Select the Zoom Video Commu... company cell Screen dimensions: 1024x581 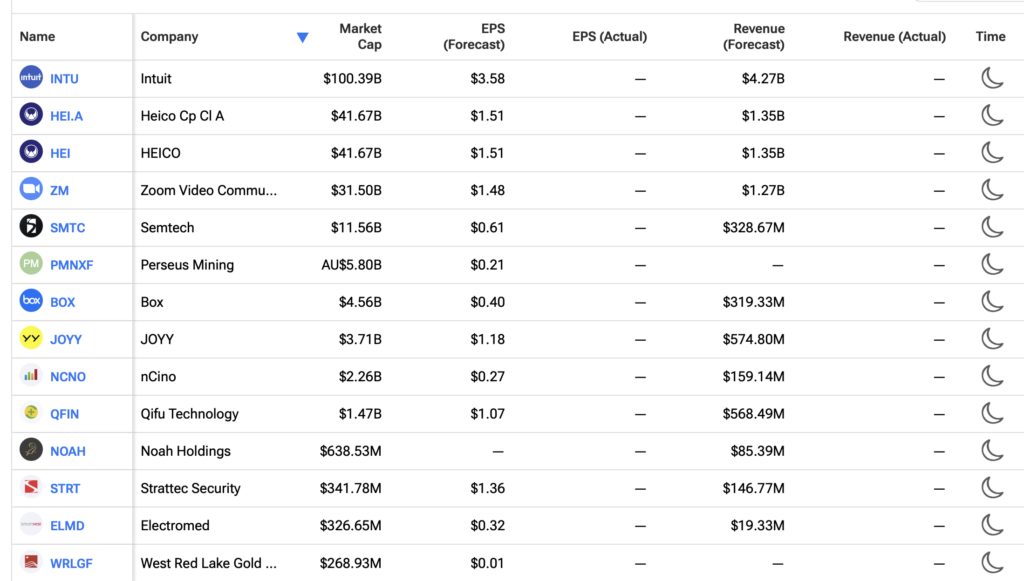click(x=208, y=190)
